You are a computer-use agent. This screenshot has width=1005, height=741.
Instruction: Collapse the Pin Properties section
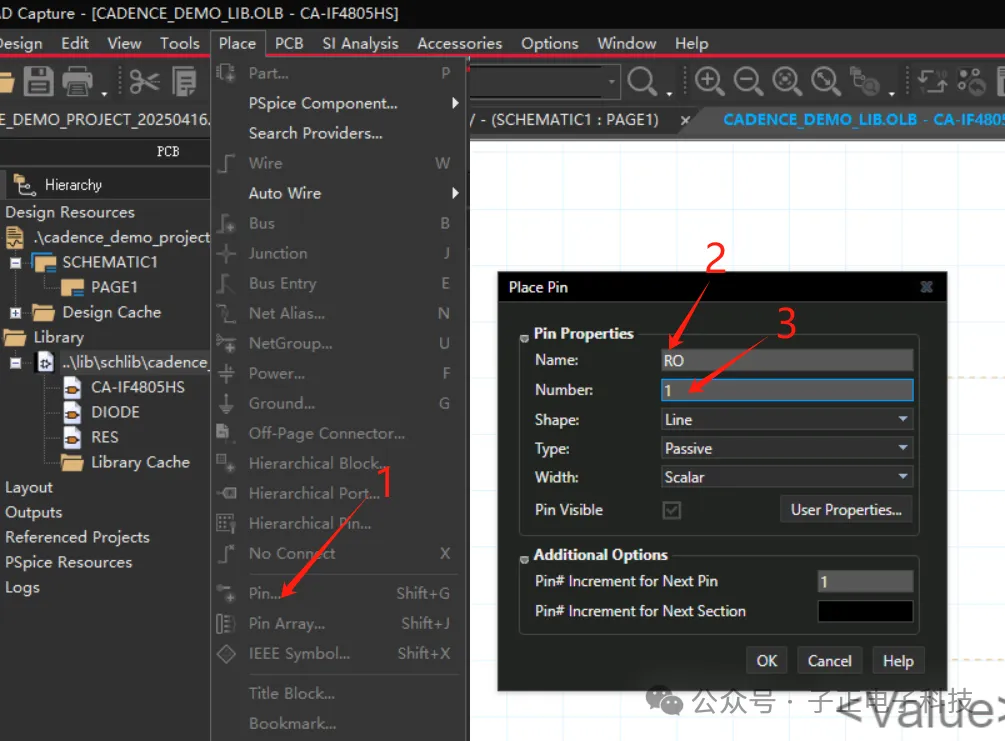(524, 338)
